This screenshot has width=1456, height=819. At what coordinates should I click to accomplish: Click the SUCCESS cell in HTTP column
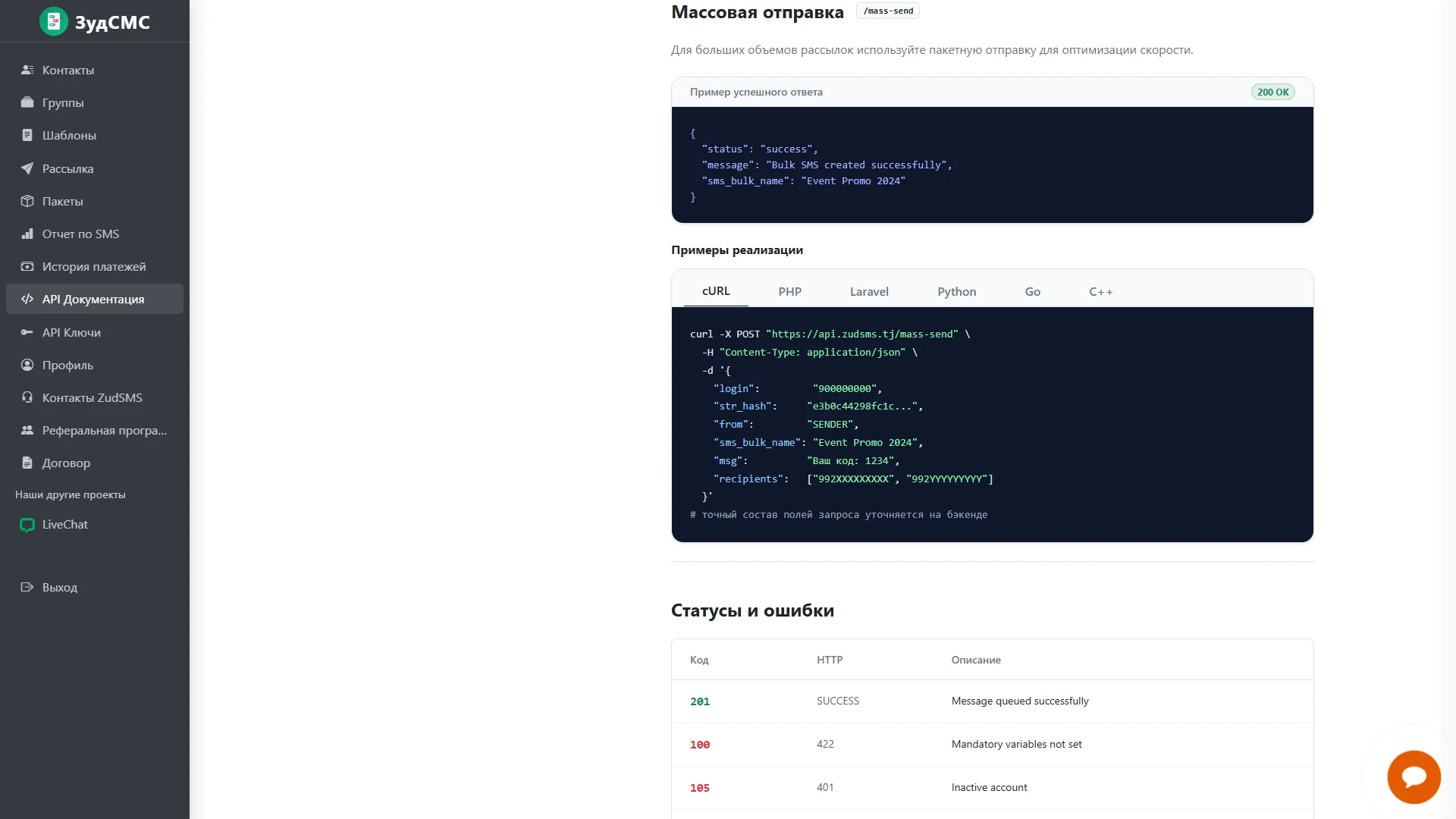pyautogui.click(x=838, y=701)
